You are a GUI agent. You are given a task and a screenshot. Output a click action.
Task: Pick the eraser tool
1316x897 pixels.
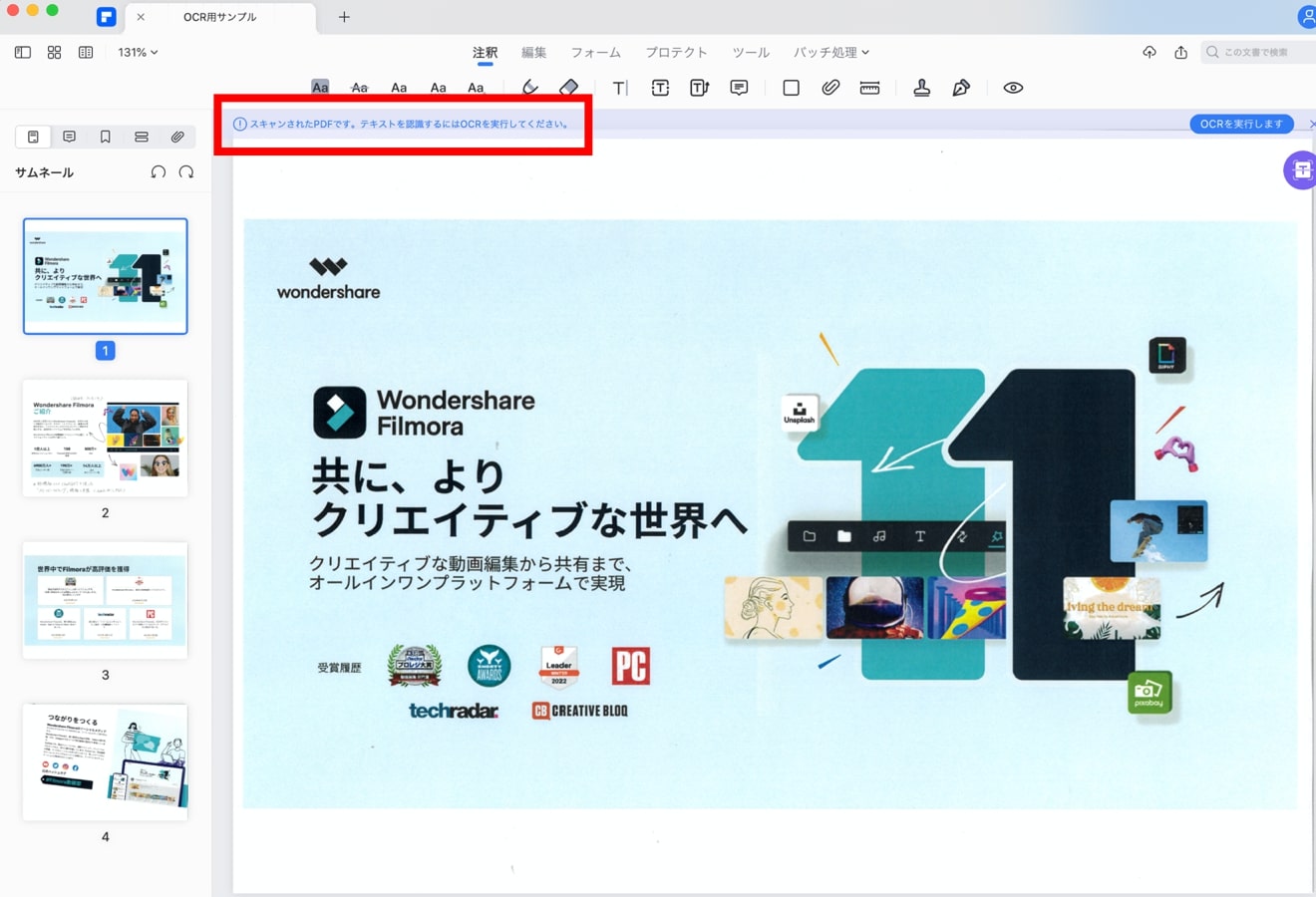click(568, 88)
